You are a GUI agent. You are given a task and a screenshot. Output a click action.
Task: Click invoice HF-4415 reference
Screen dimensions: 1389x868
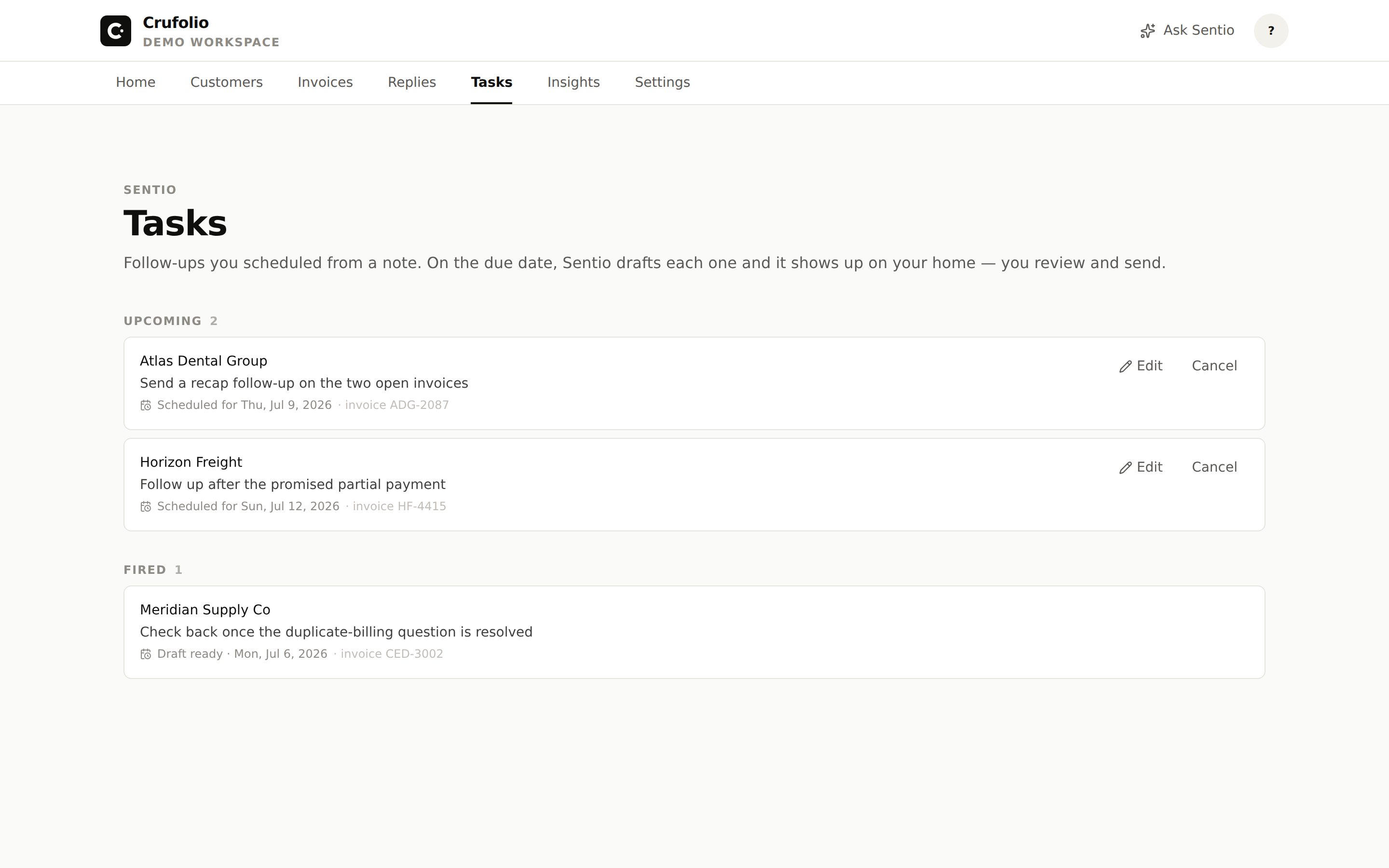pyautogui.click(x=399, y=506)
